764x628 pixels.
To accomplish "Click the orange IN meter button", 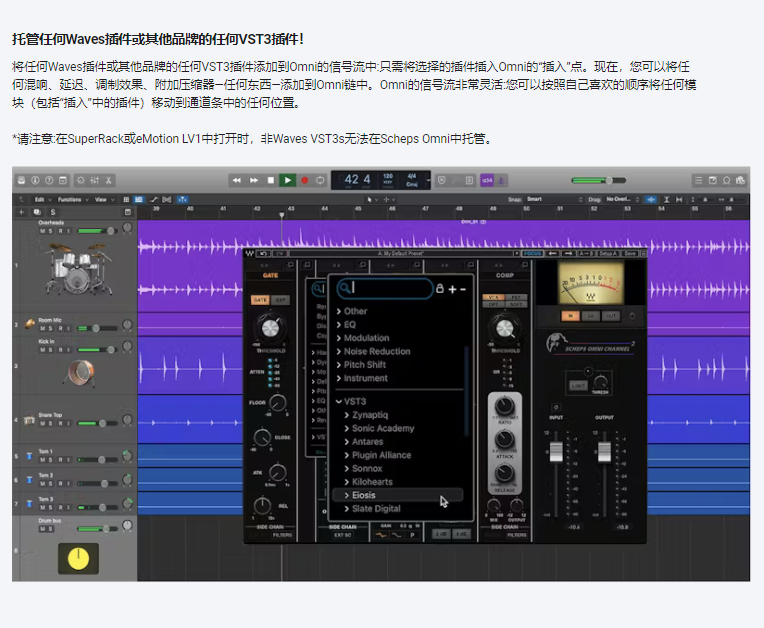I will [x=570, y=316].
